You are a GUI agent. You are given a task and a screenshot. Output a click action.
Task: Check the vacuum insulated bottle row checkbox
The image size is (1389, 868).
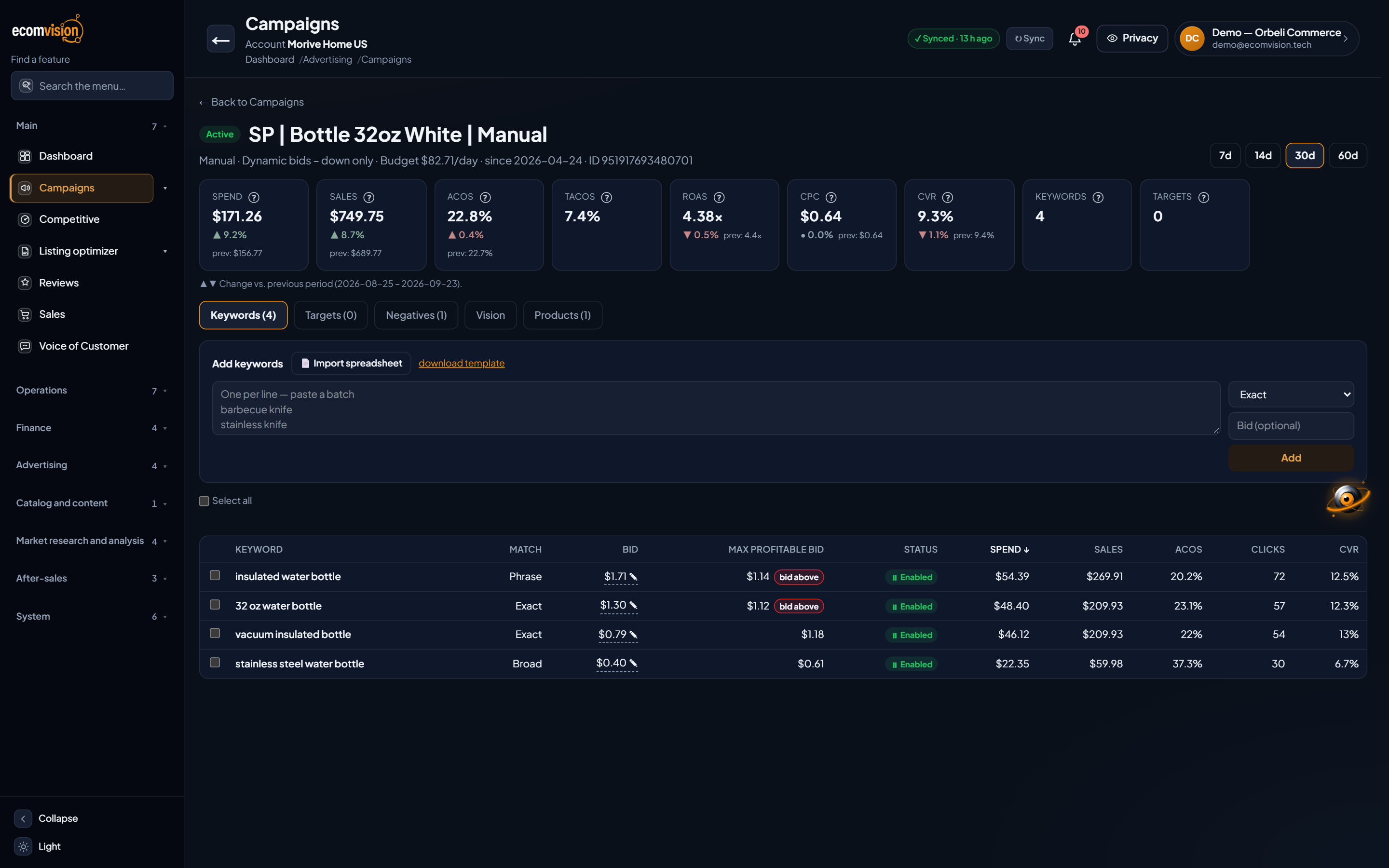(x=215, y=633)
